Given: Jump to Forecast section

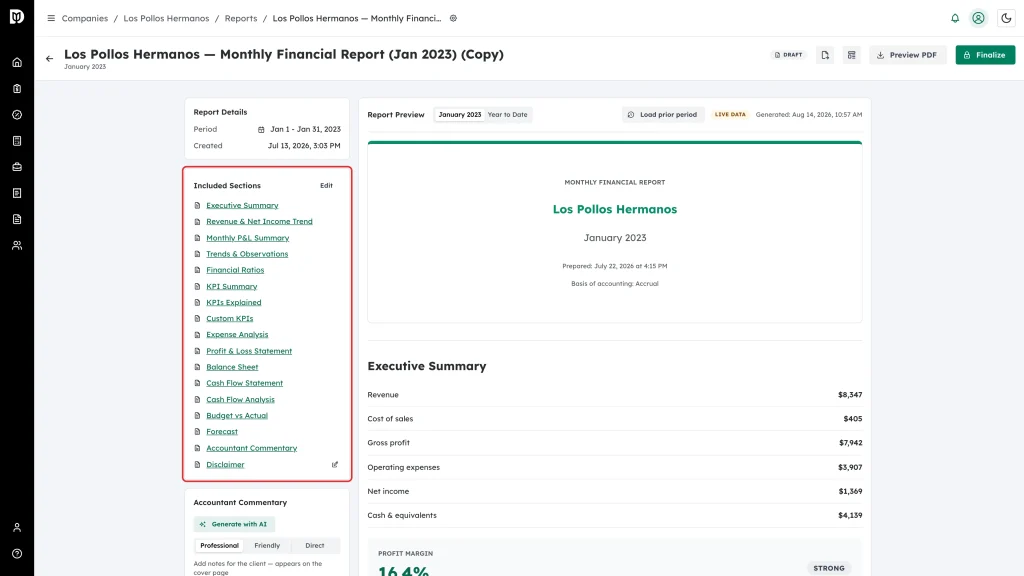Looking at the screenshot, I should pos(222,432).
